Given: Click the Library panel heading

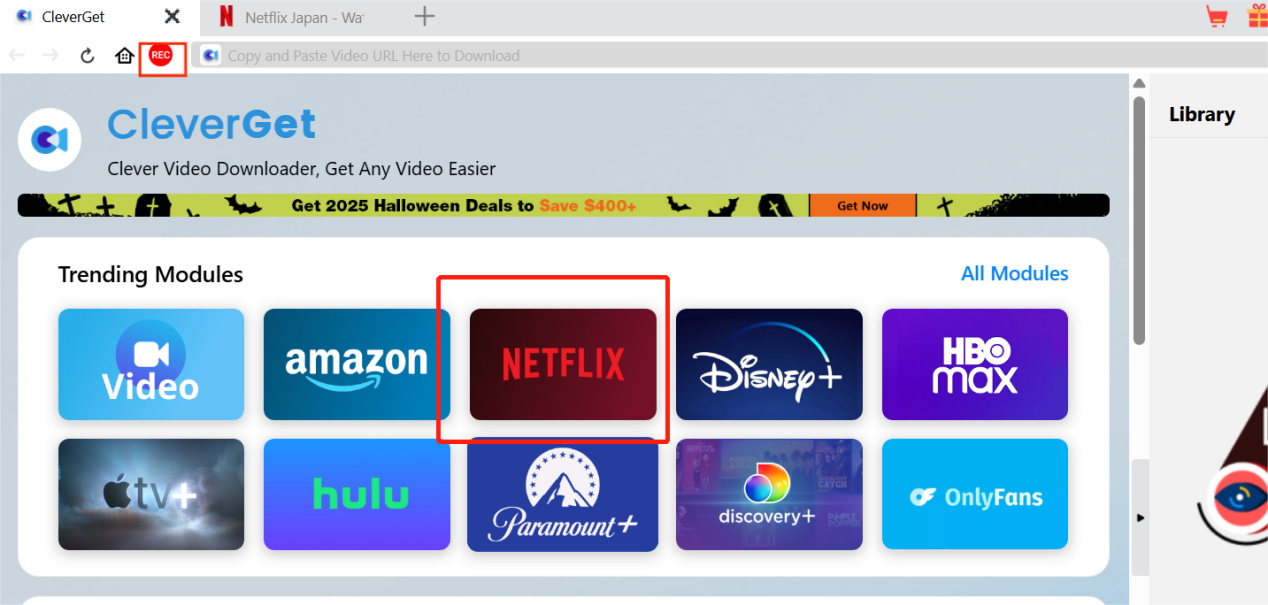Looking at the screenshot, I should [1202, 114].
